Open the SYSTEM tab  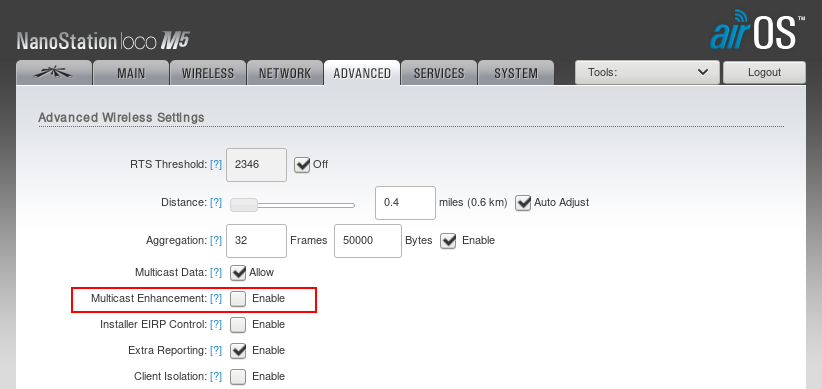click(x=516, y=73)
